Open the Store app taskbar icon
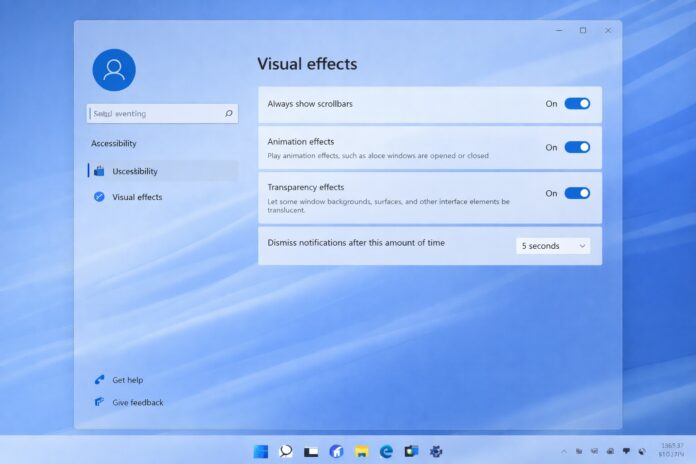696x464 pixels. coord(411,452)
